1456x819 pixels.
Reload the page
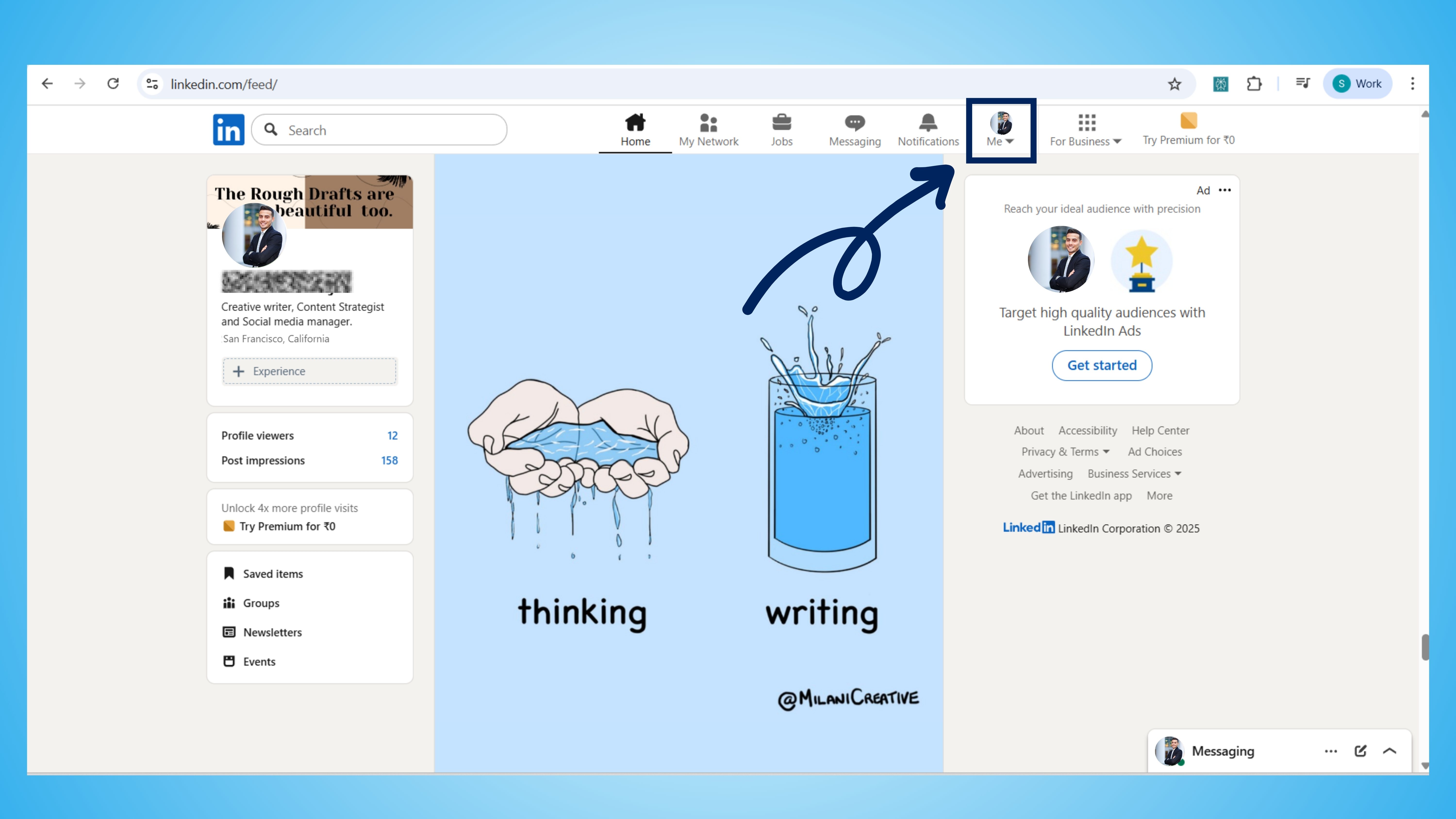(x=113, y=84)
